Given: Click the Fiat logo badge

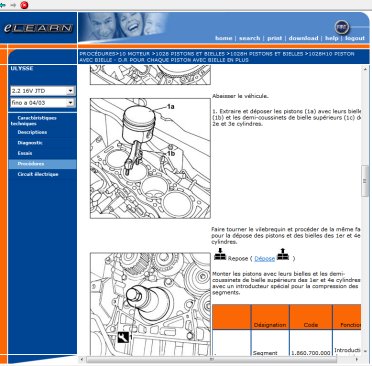Looking at the screenshot, I should 341,27.
